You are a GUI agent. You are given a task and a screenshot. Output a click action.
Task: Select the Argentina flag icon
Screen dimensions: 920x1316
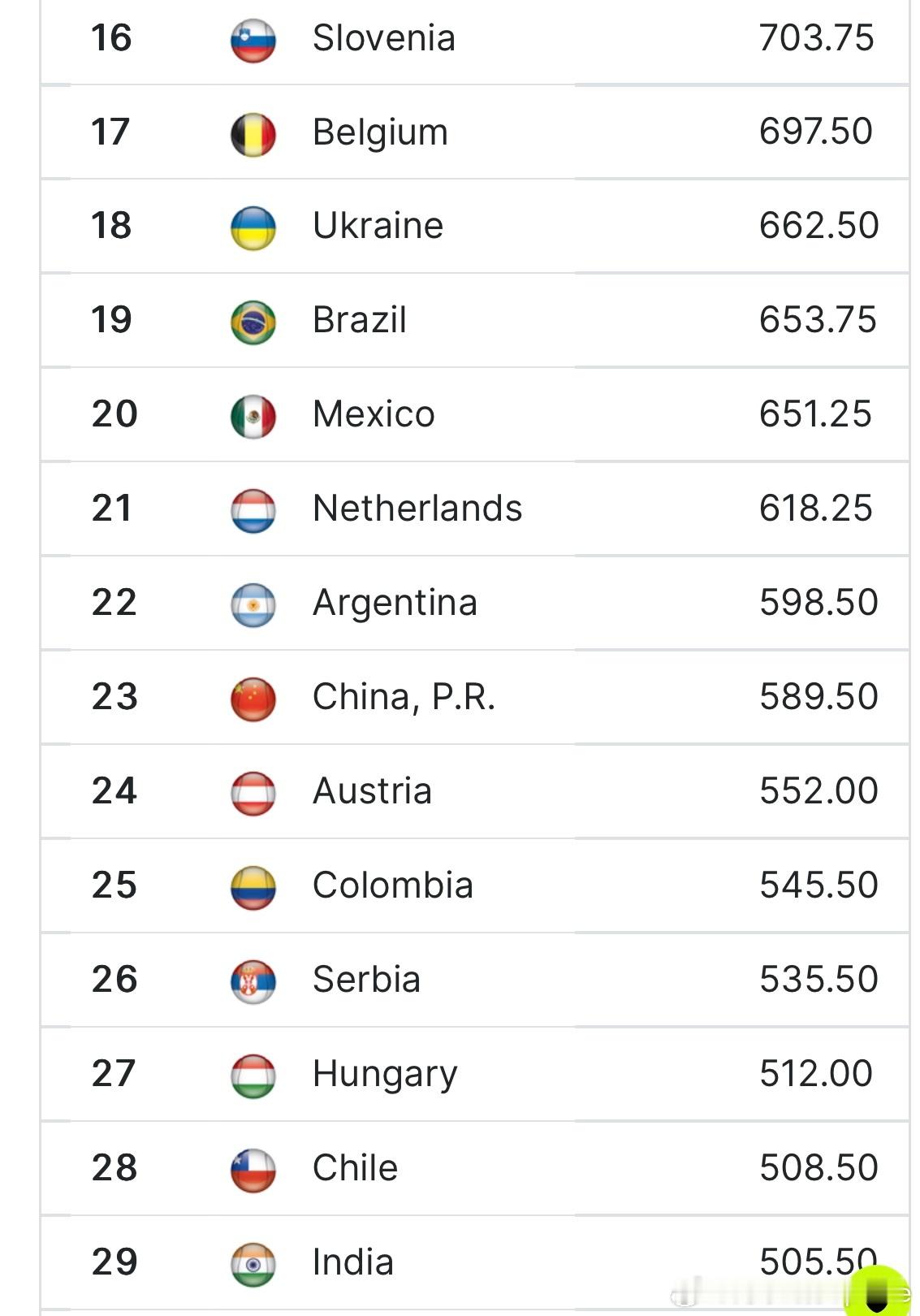click(253, 605)
